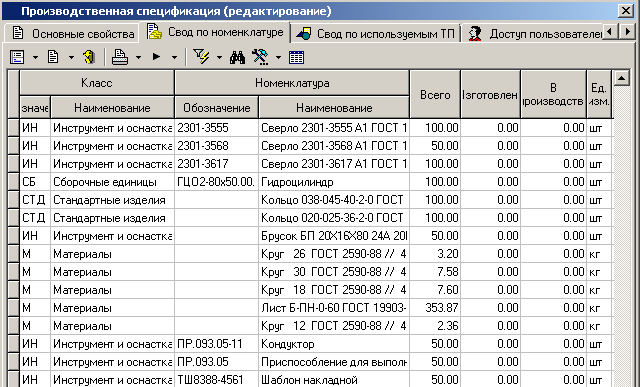Click the Класс column group header

pyautogui.click(x=97, y=83)
